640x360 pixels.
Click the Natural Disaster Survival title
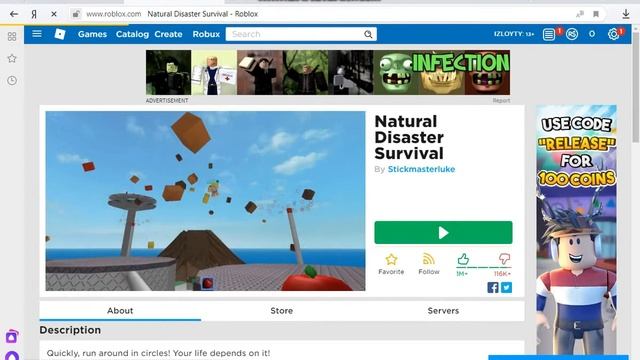409,138
